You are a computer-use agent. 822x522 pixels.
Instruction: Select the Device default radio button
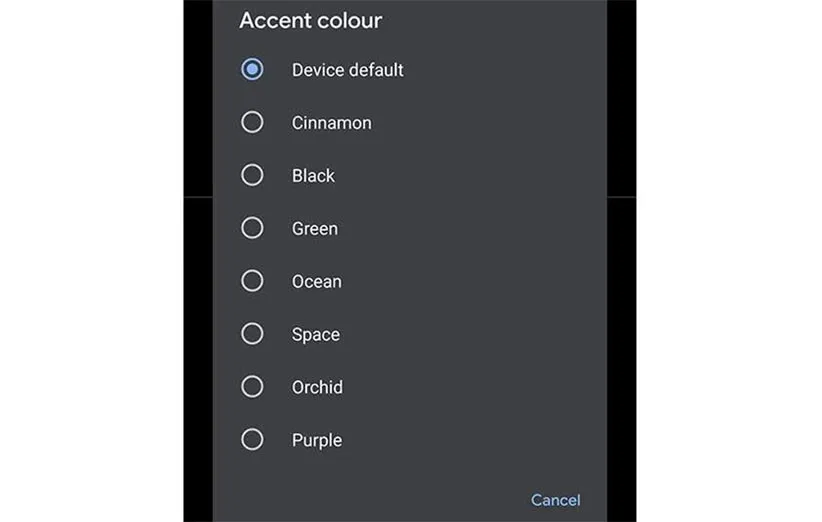(252, 70)
